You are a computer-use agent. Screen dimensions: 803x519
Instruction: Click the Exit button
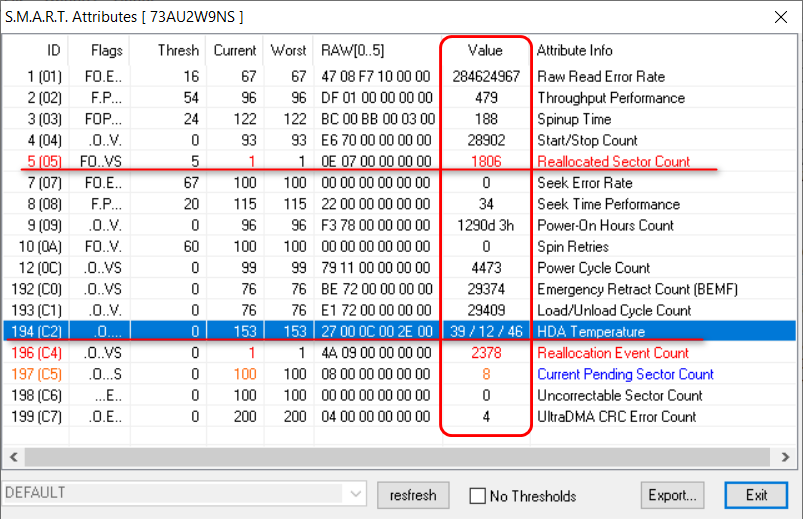tap(756, 495)
